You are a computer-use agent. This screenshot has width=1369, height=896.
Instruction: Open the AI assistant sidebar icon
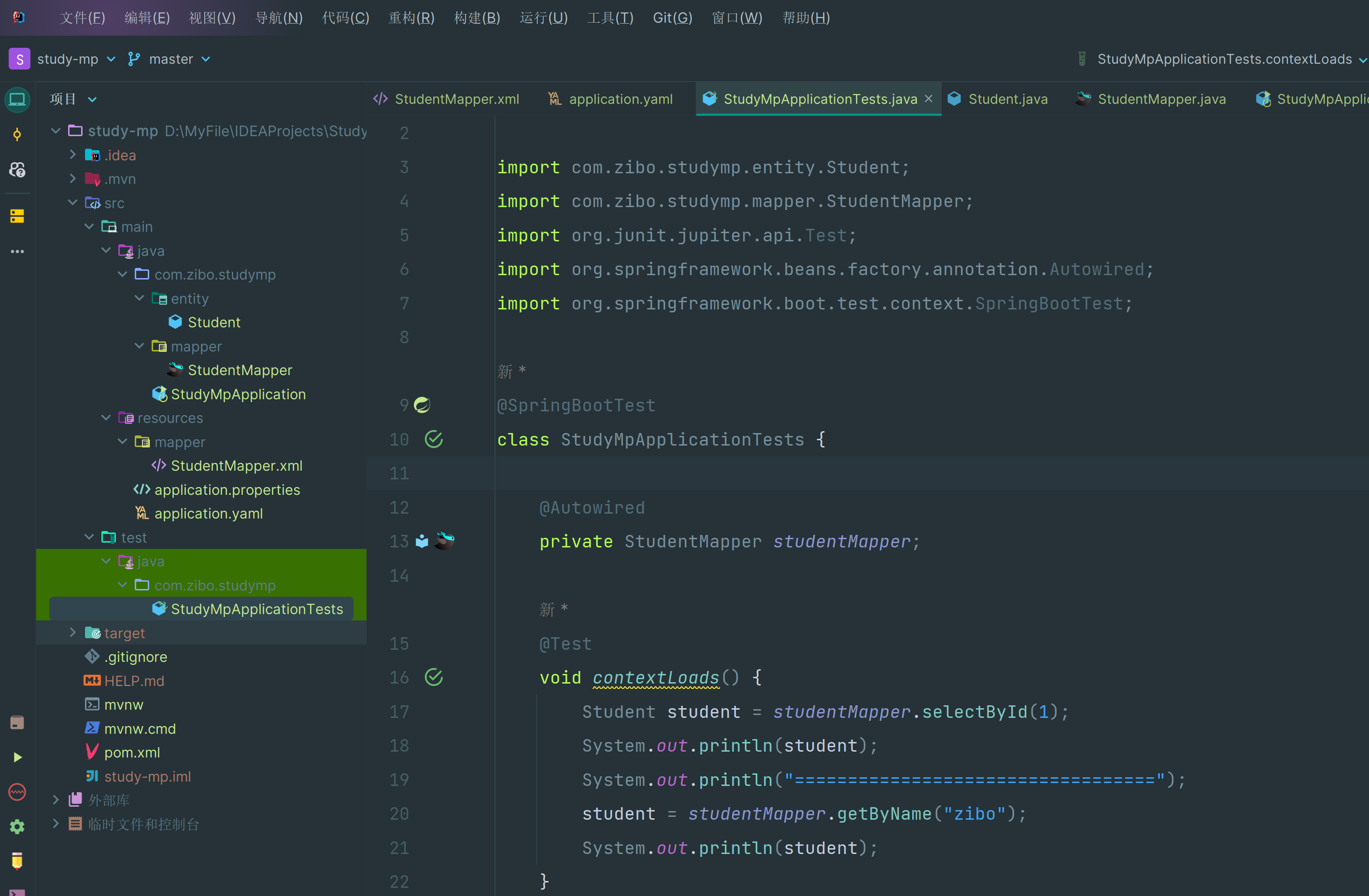click(17, 169)
